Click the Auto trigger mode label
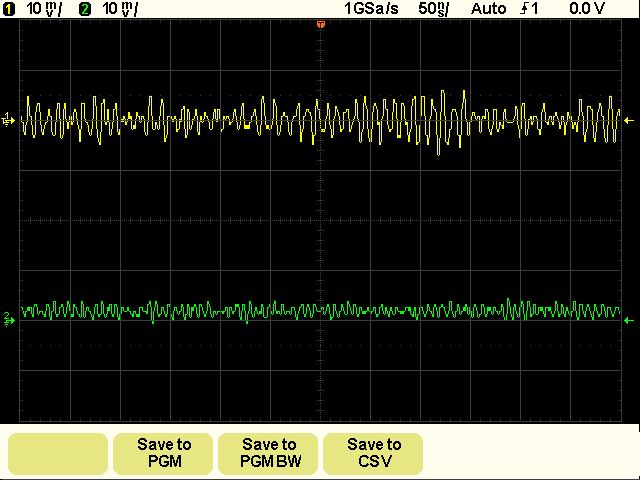 coord(489,9)
